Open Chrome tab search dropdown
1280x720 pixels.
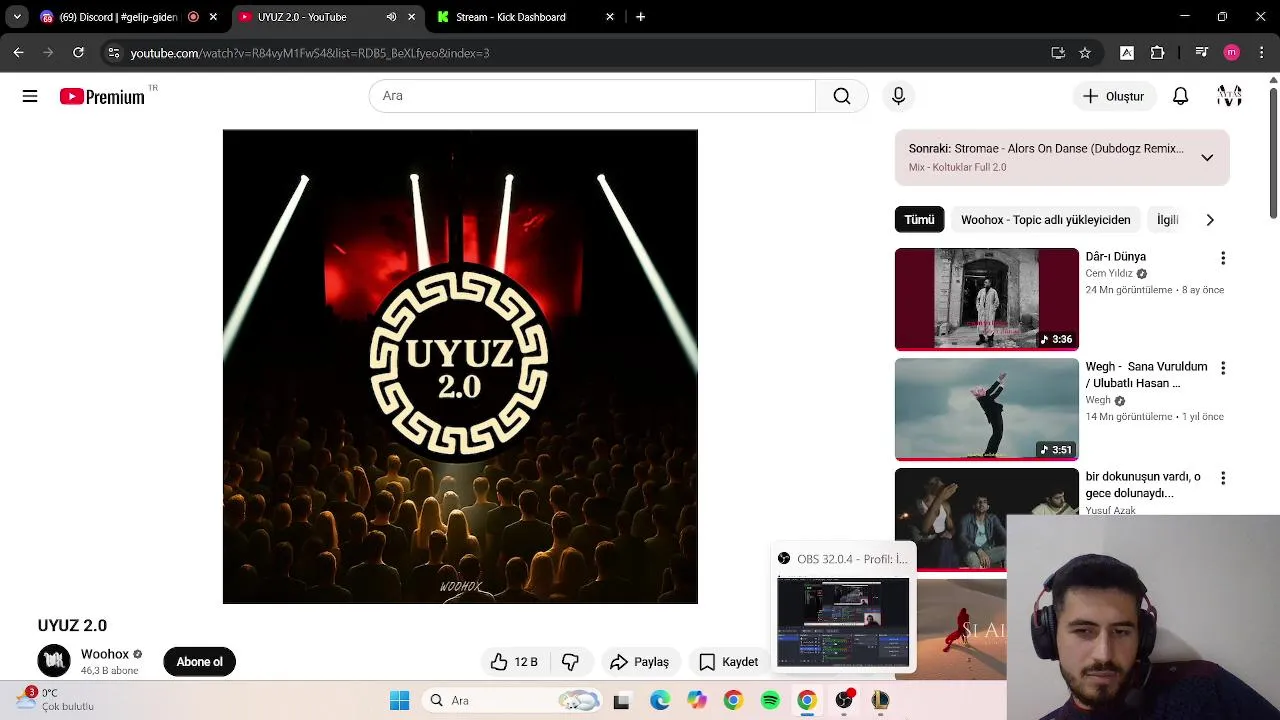[x=17, y=17]
